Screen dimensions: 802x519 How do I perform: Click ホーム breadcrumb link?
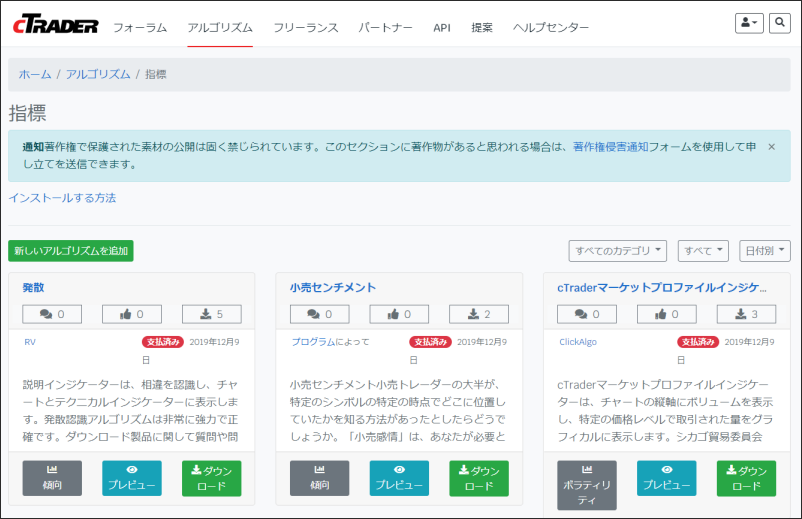pos(35,74)
